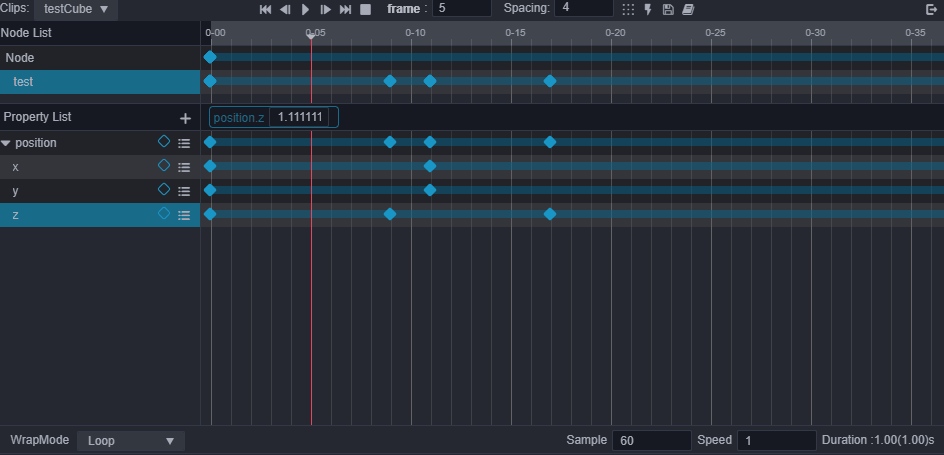
Task: Open the testCube clips dropdown
Action: 76,9
